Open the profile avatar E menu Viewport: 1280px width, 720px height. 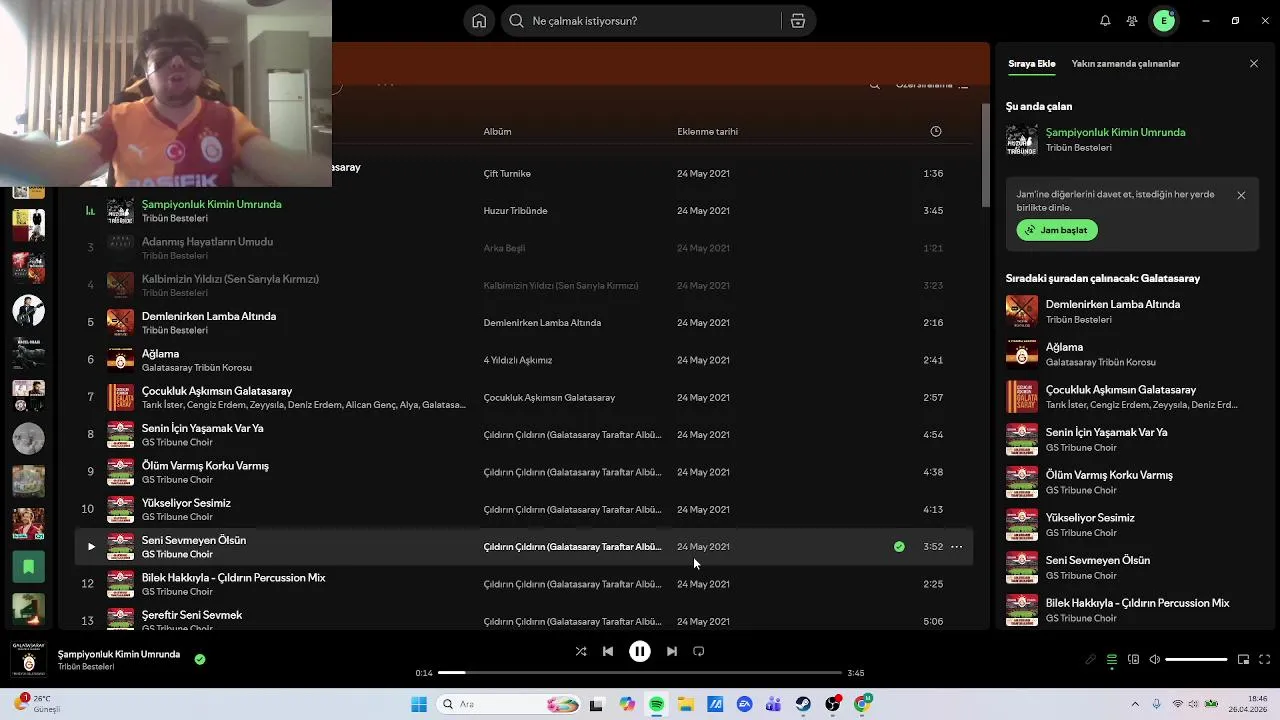(x=1164, y=21)
